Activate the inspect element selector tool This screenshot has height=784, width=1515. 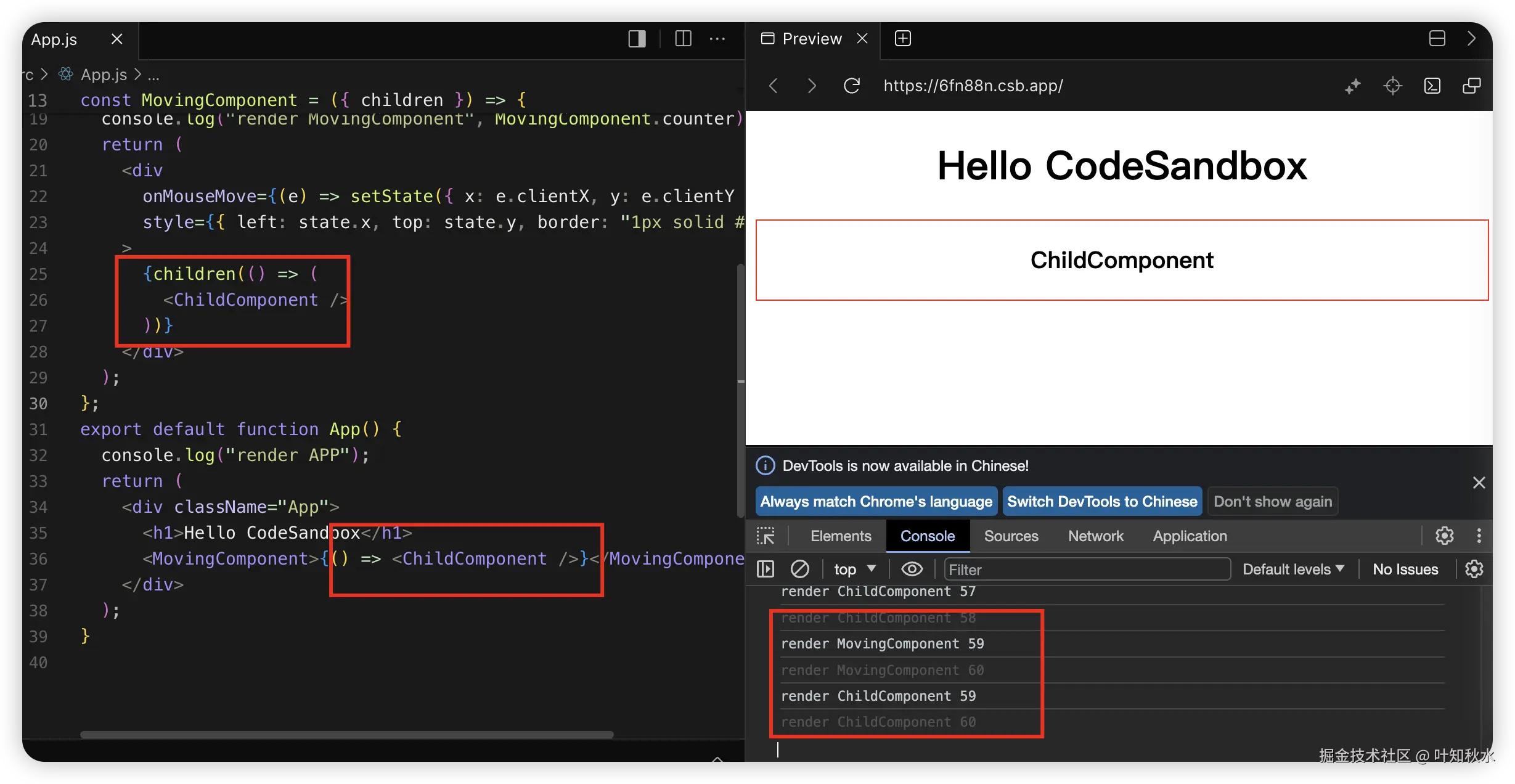766,536
